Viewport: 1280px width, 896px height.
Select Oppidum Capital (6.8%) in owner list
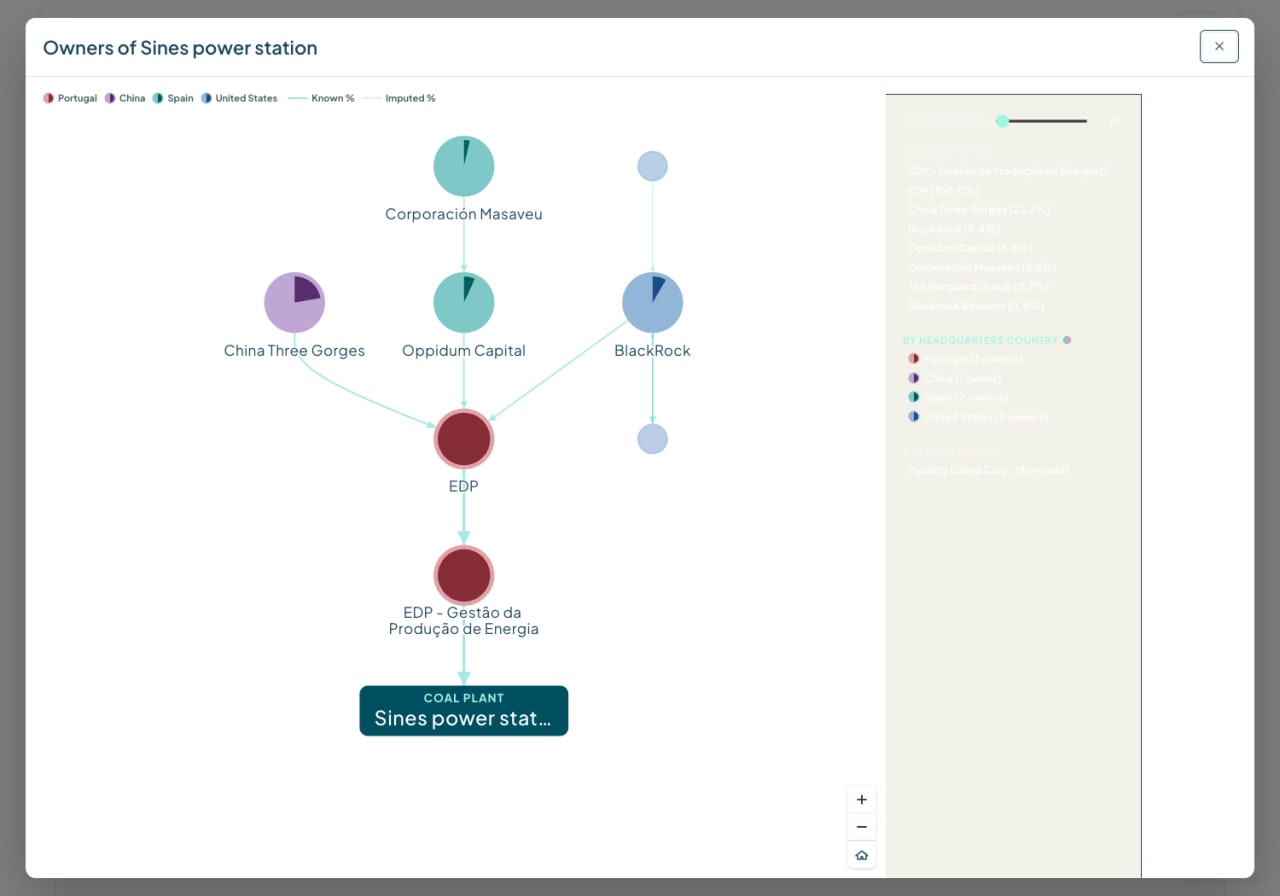970,248
